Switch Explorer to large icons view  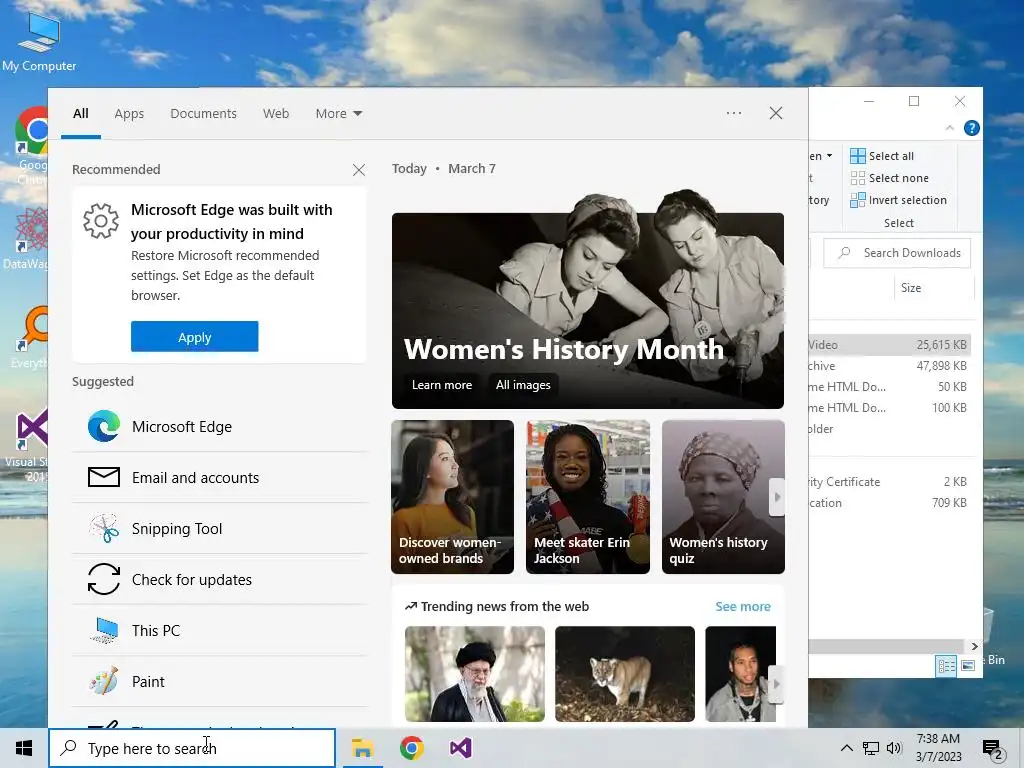tap(968, 665)
